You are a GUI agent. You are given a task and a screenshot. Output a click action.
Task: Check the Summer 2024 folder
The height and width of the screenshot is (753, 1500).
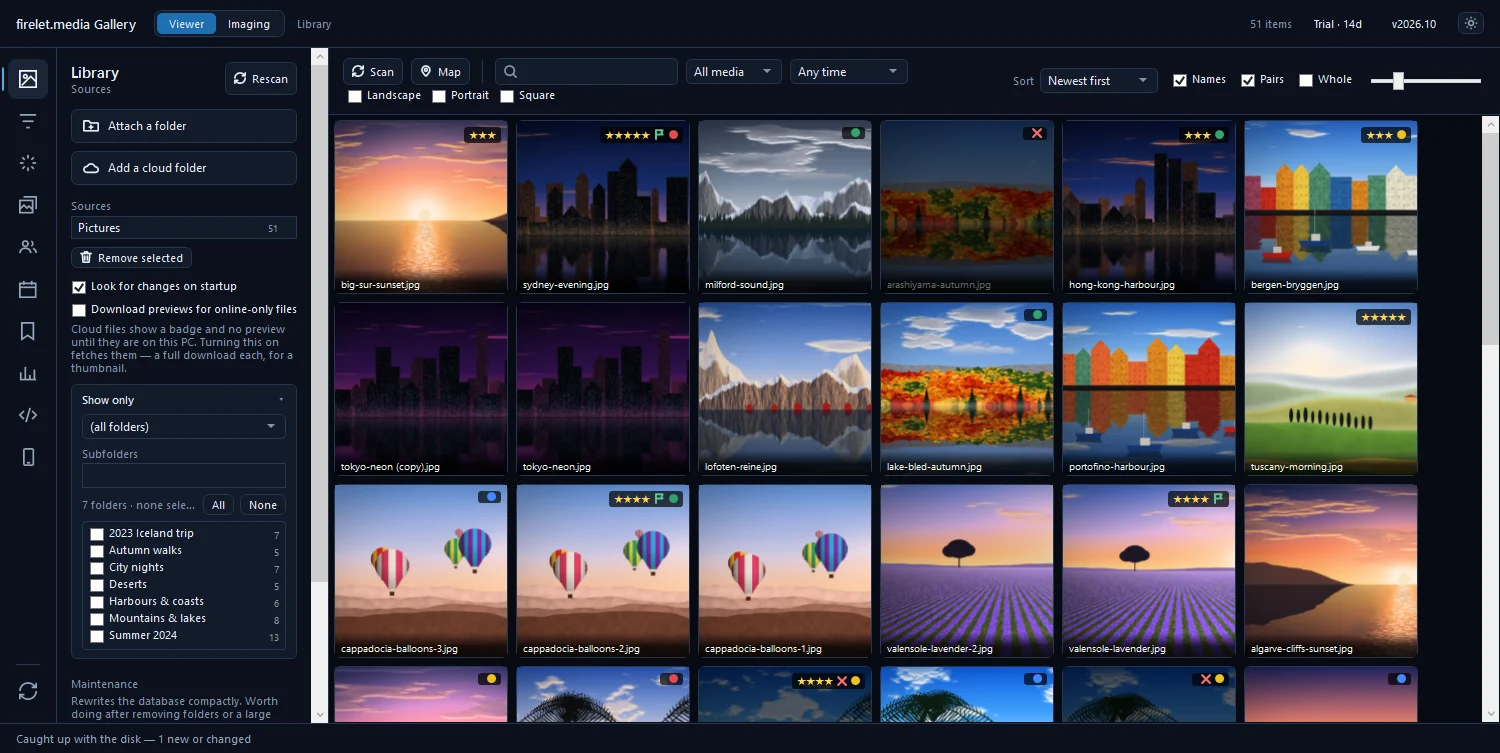[97, 636]
